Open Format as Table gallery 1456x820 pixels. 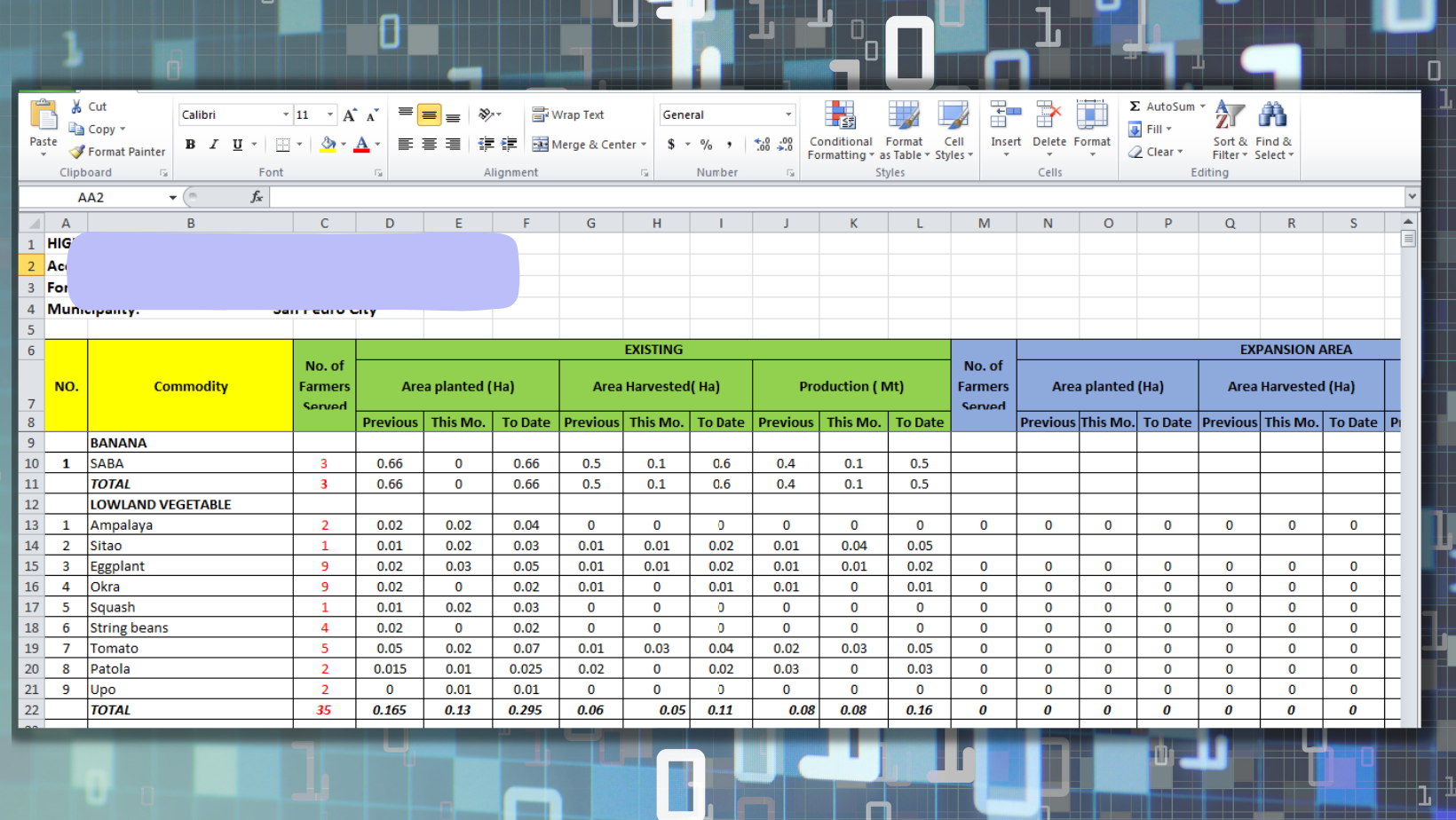904,130
